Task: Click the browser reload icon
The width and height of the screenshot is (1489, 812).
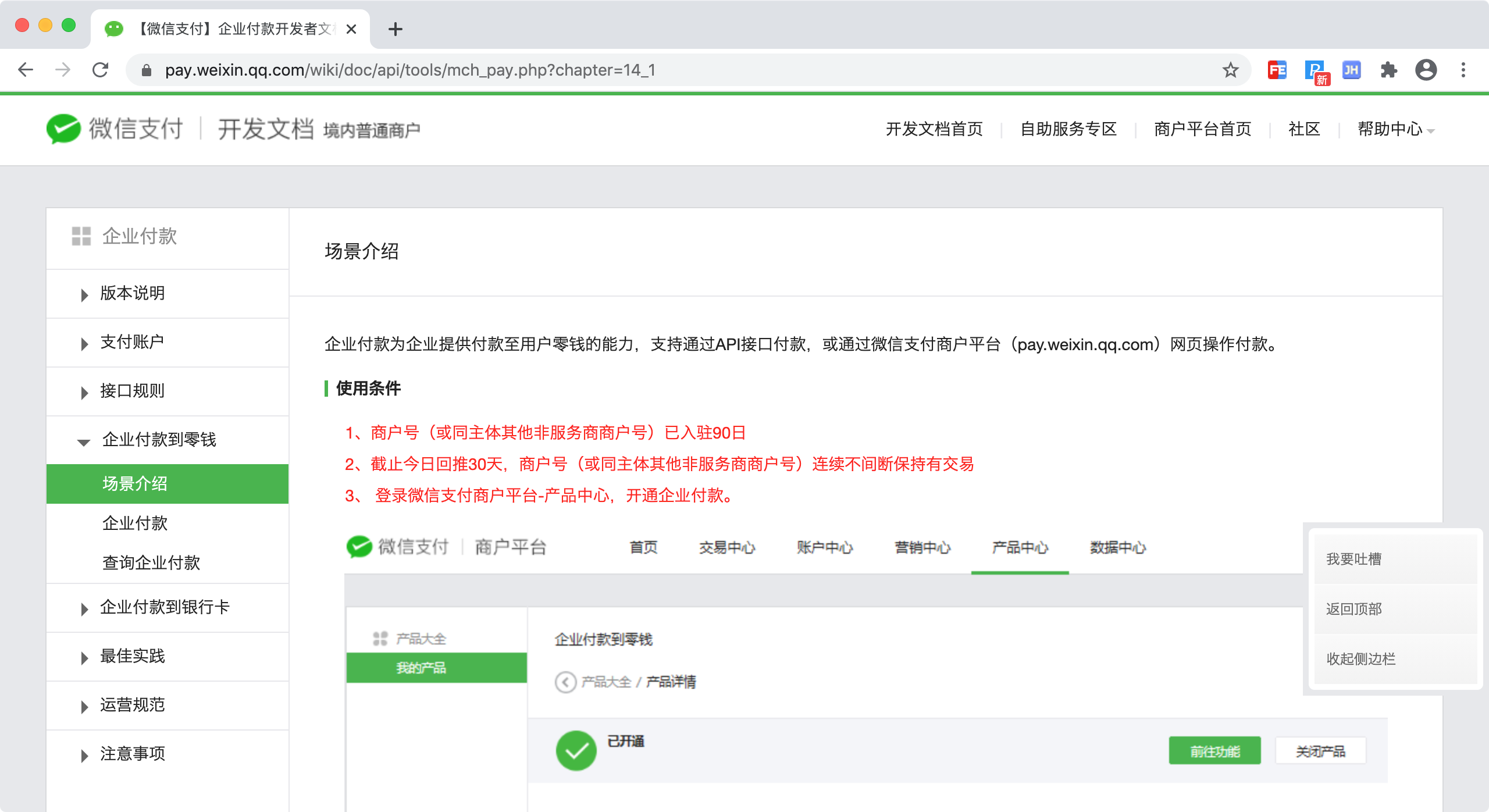Action: [x=101, y=70]
